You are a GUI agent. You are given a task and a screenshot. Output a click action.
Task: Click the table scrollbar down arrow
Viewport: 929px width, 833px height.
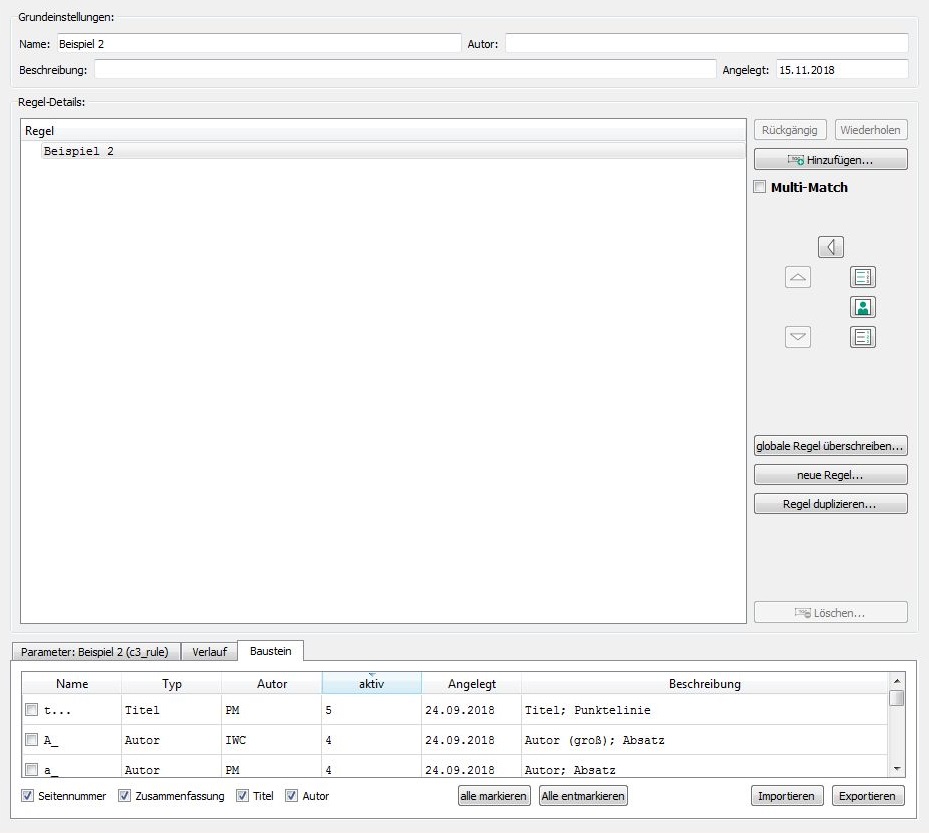[x=896, y=768]
